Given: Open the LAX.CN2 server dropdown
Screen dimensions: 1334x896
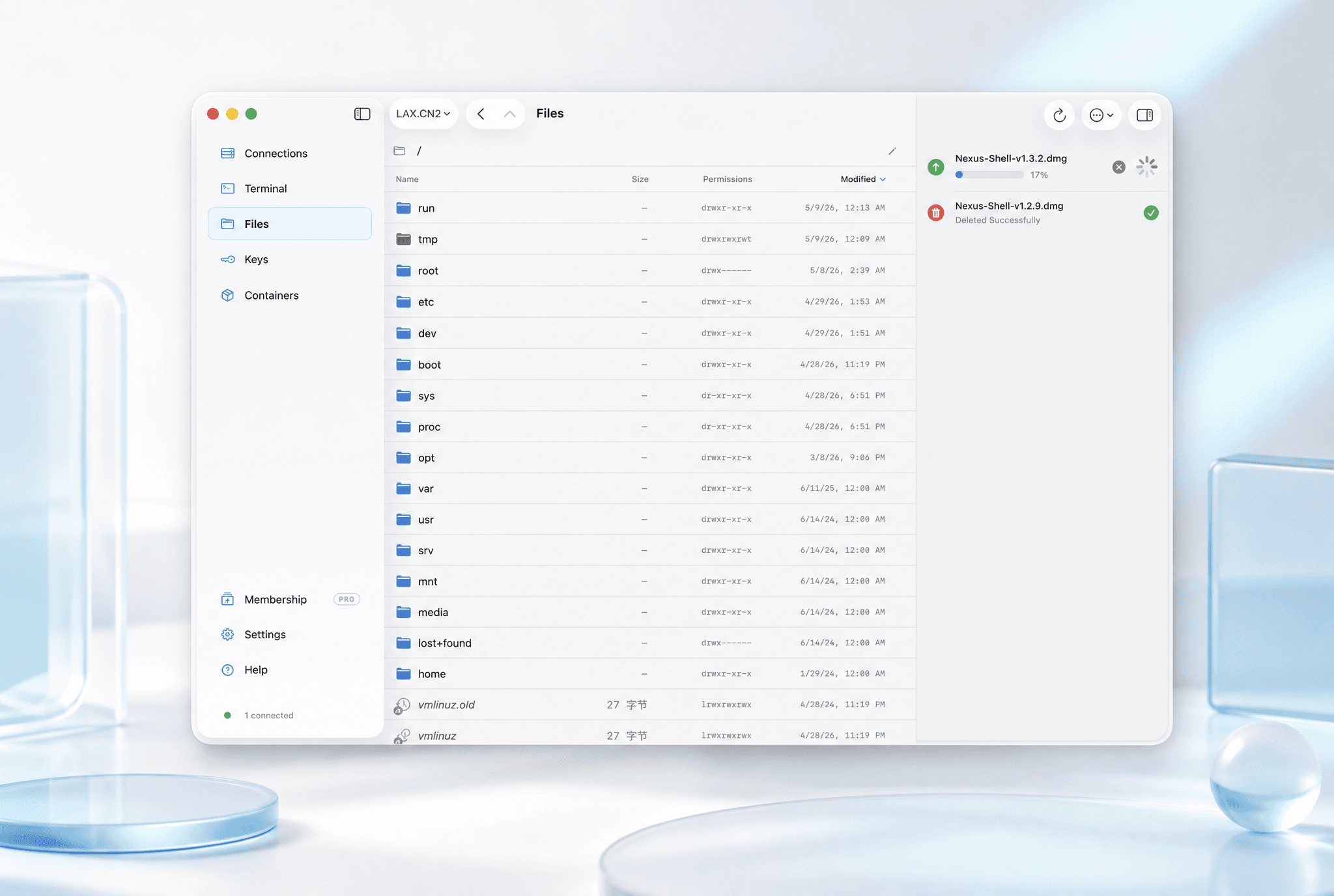Looking at the screenshot, I should (x=423, y=114).
